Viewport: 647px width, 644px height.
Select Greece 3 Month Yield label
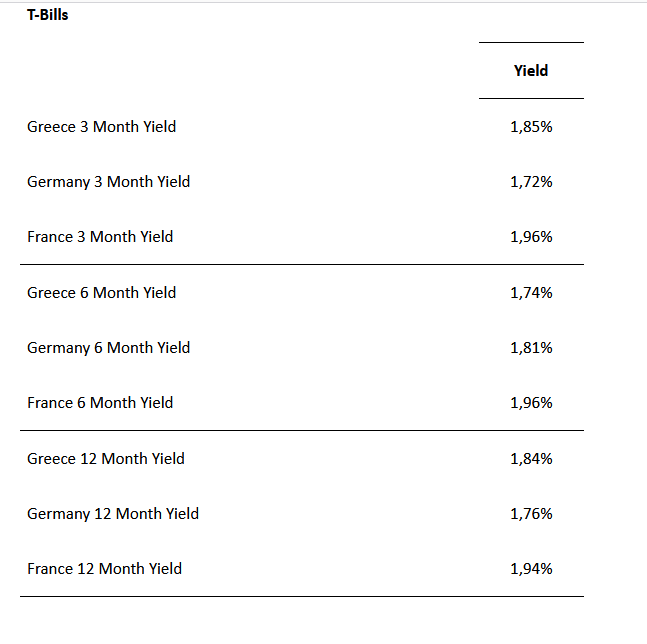click(101, 127)
